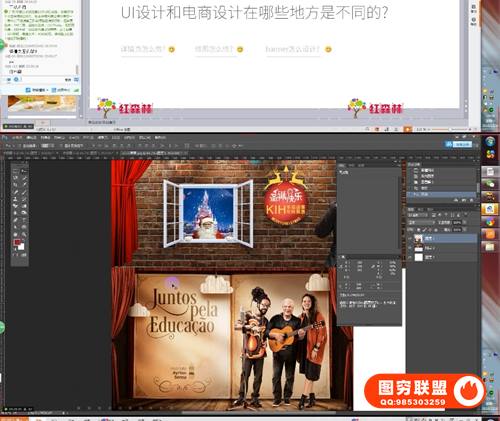Viewport: 500px width, 421px height.
Task: Select the Rectangular Marquee tool in Photoshop
Action: point(15,171)
